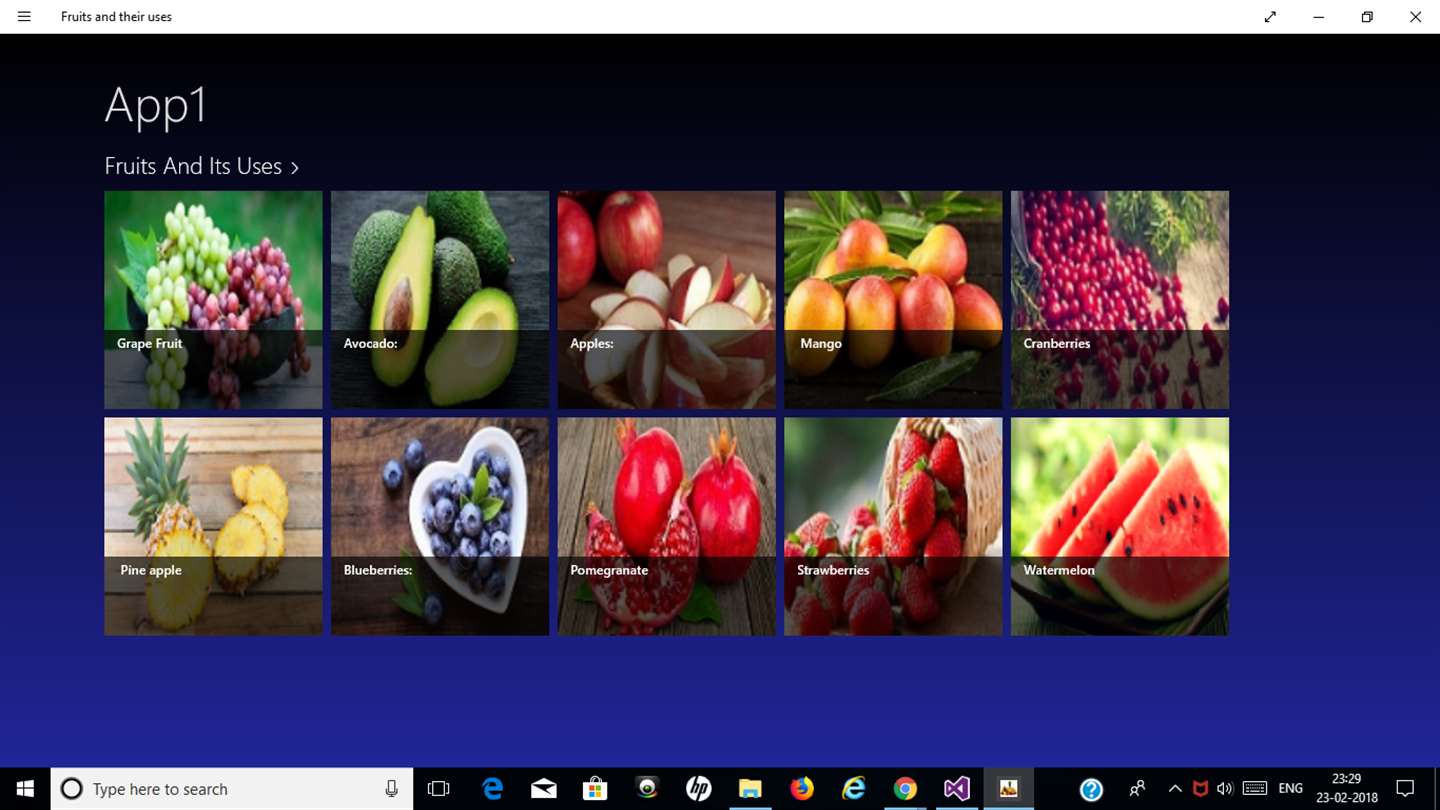Open the Apples tile
The height and width of the screenshot is (810, 1440).
(x=667, y=300)
